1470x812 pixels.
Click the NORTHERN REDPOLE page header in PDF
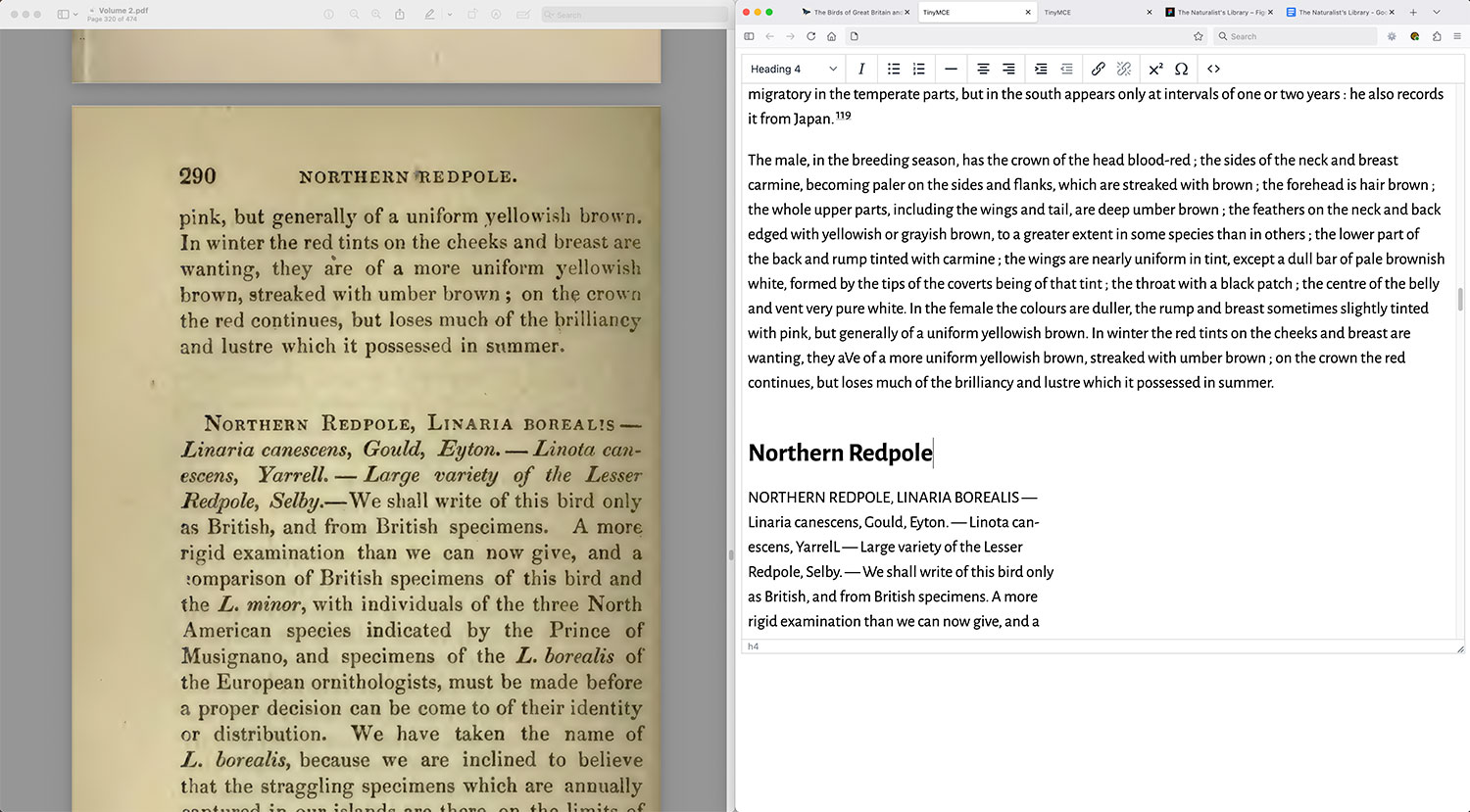(408, 176)
